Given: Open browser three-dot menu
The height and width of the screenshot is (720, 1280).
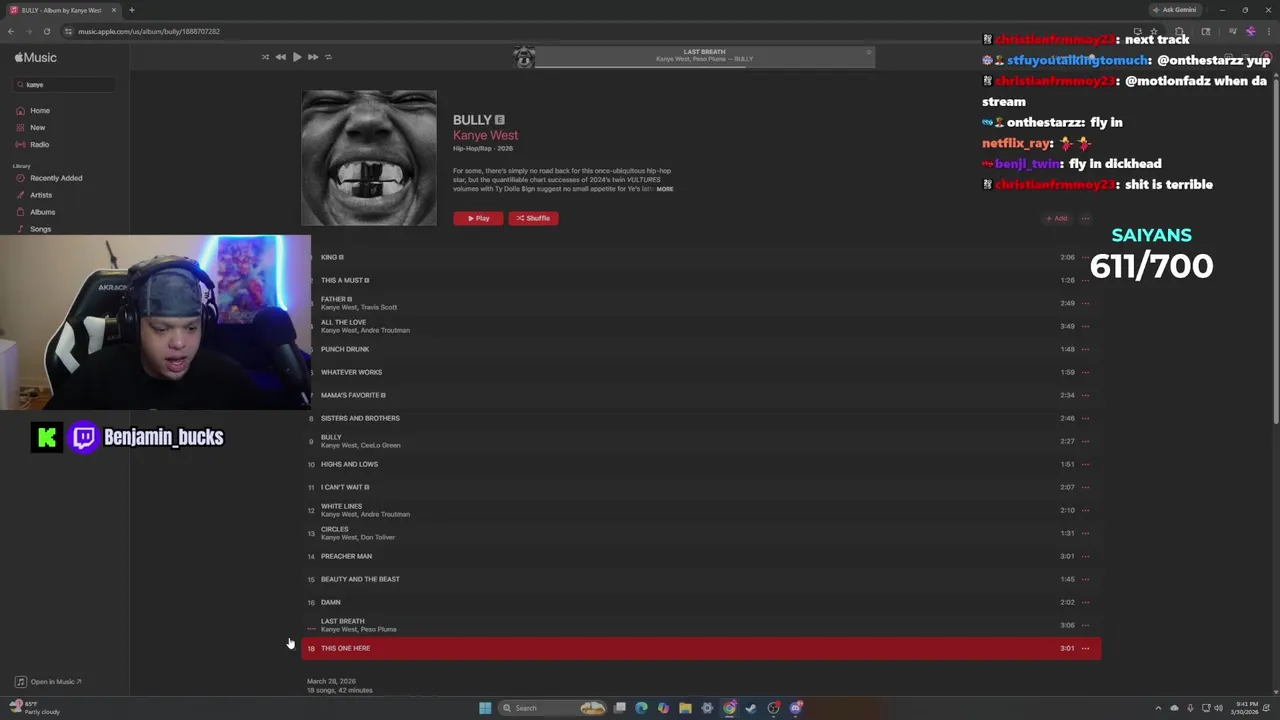Looking at the screenshot, I should [x=1270, y=31].
